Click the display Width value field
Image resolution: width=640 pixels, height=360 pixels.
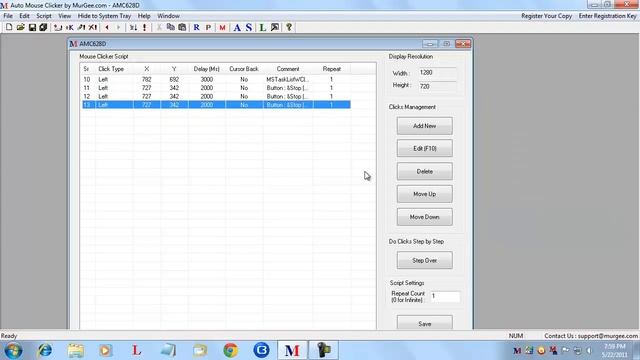(x=438, y=73)
